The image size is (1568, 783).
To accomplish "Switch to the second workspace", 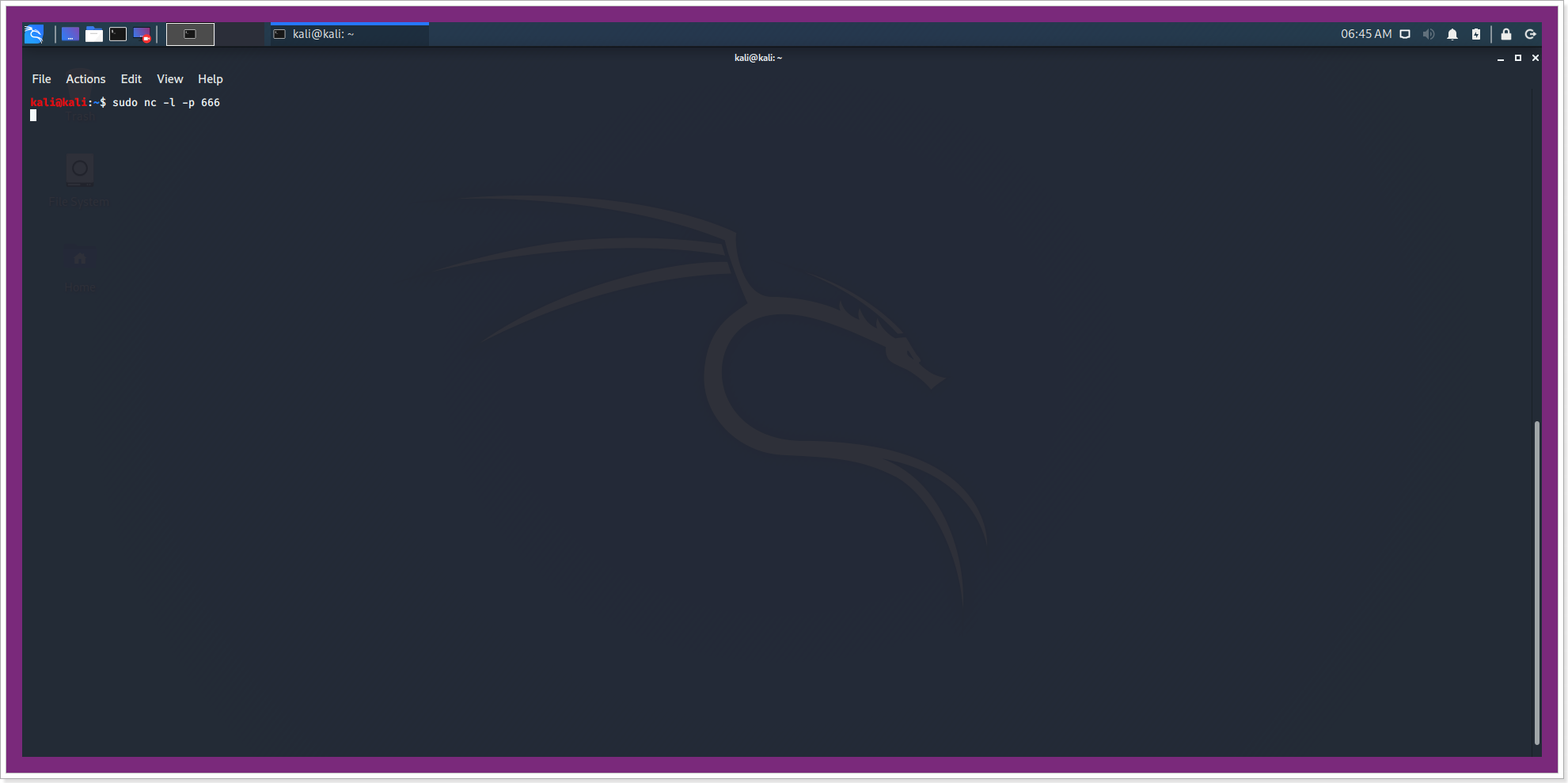I will click(x=240, y=34).
